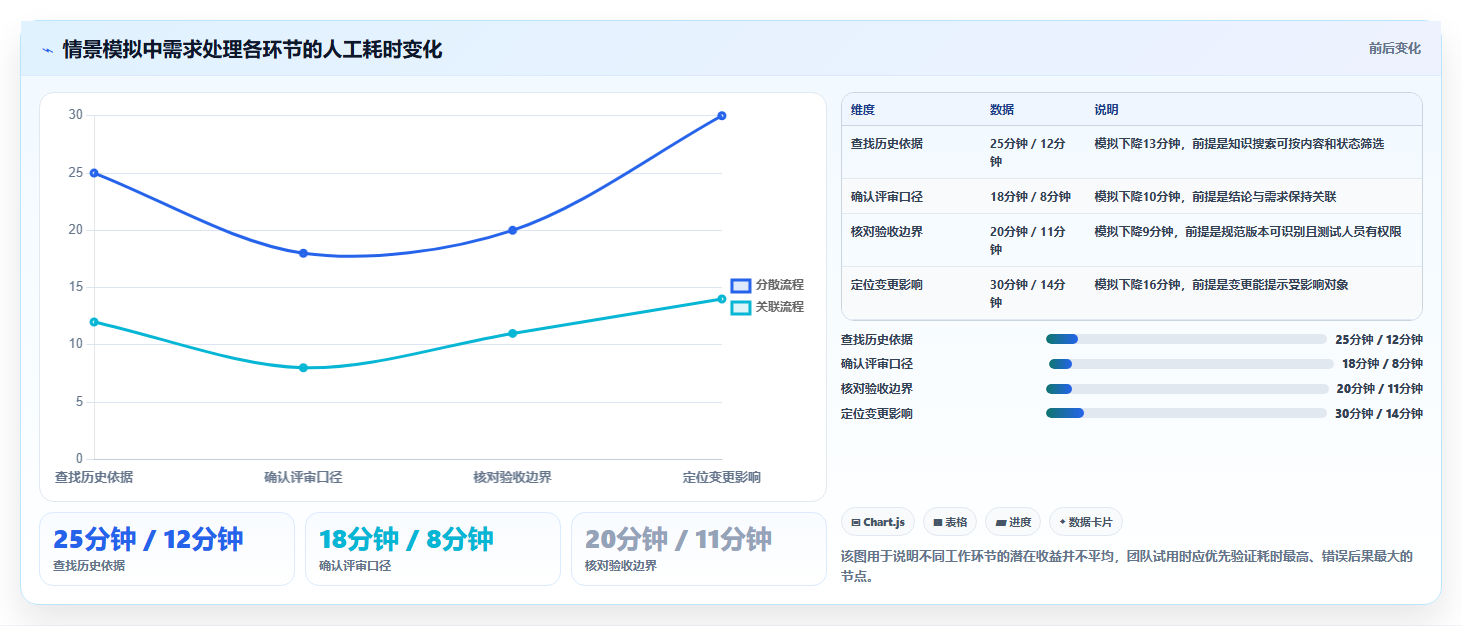Click the 表格 tag
1462x626 pixels.
pyautogui.click(x=950, y=522)
